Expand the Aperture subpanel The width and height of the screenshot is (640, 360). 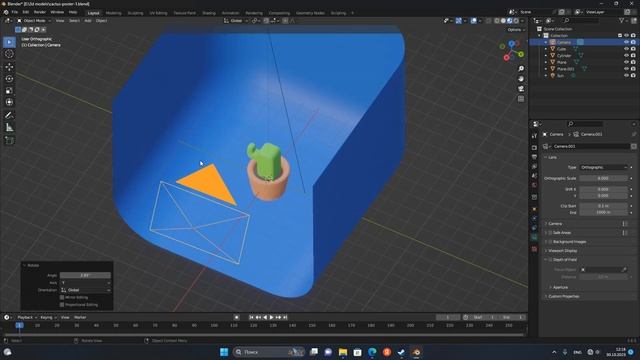pyautogui.click(x=559, y=287)
